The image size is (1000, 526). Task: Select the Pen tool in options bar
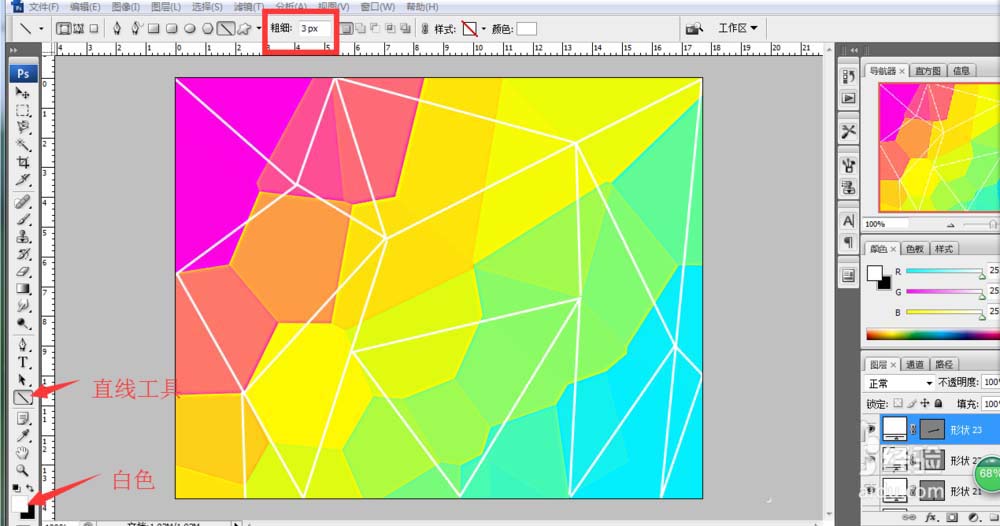click(118, 29)
